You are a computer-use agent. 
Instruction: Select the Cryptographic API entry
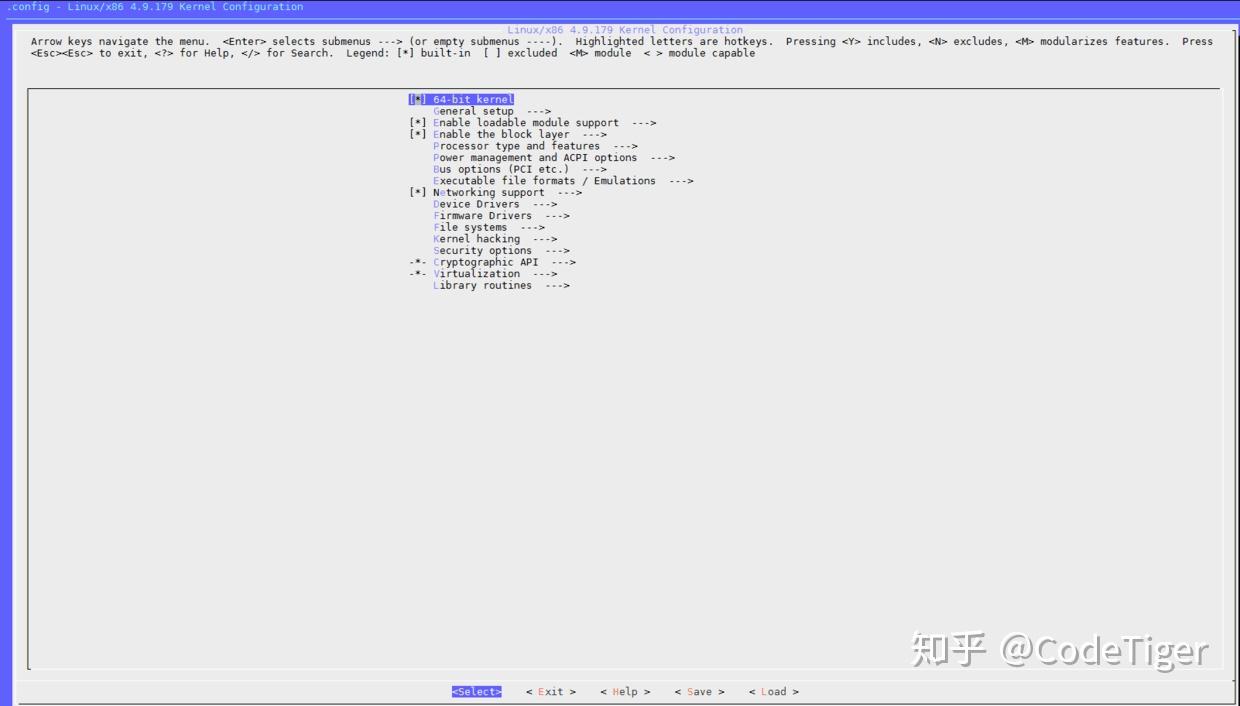tap(489, 261)
